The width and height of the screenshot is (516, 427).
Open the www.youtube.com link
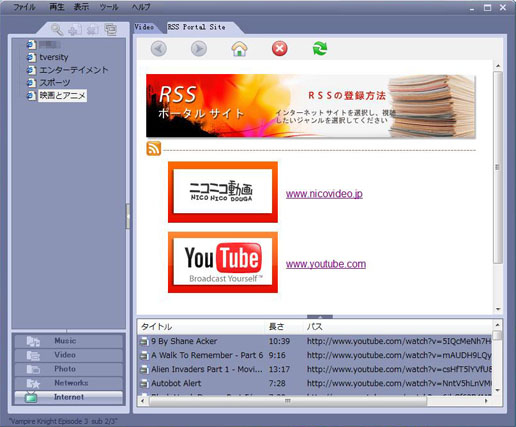pyautogui.click(x=326, y=264)
